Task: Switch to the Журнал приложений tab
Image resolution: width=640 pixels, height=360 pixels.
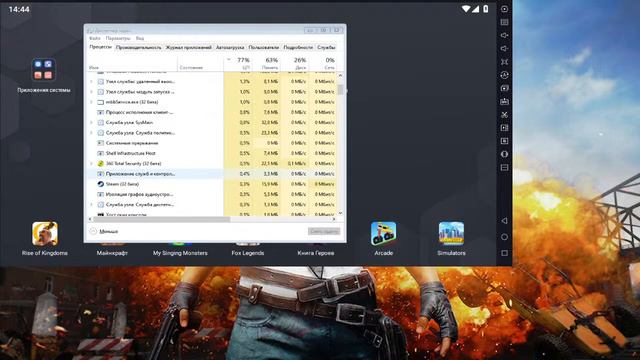Action: pos(189,47)
